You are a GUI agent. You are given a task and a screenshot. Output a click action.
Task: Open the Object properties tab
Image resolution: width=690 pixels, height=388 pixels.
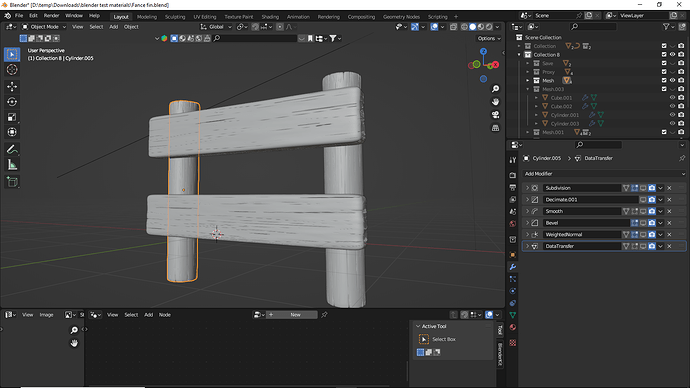[513, 255]
